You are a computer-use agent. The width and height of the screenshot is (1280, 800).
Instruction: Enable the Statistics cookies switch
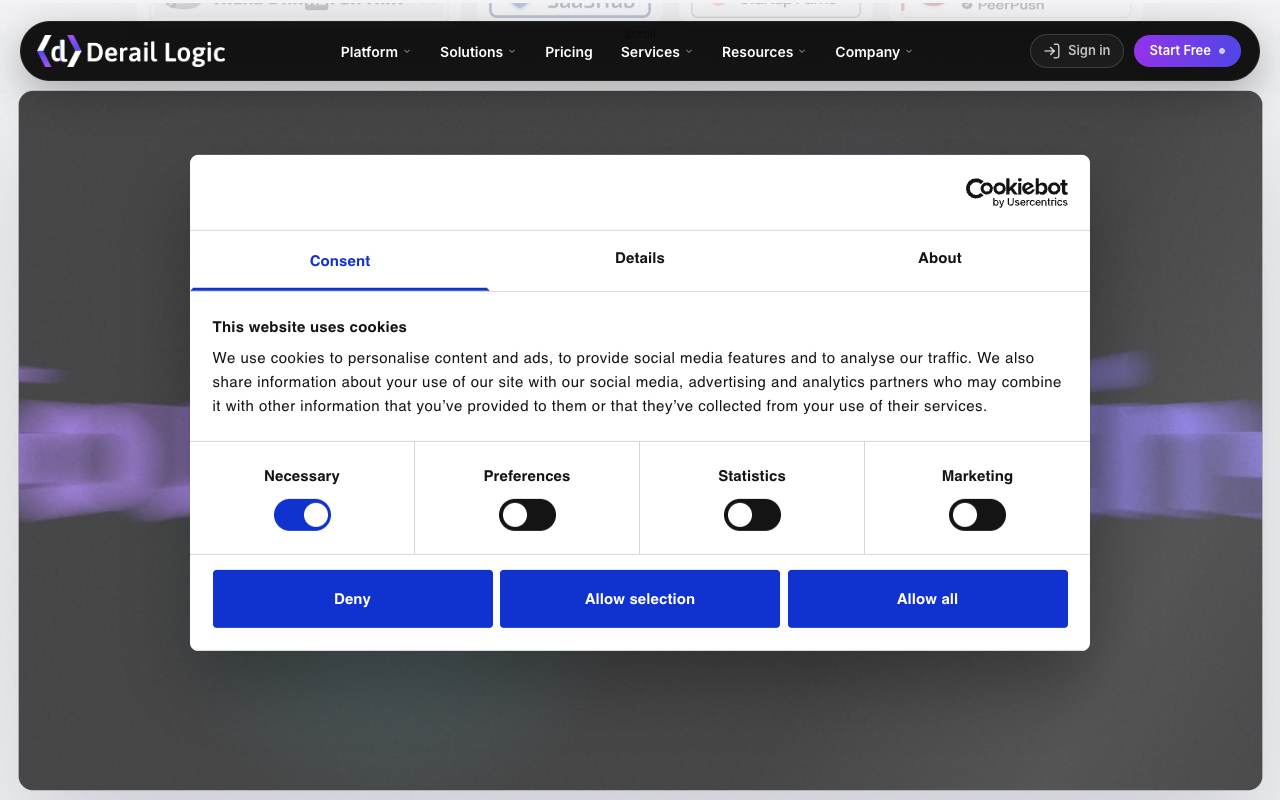point(752,515)
